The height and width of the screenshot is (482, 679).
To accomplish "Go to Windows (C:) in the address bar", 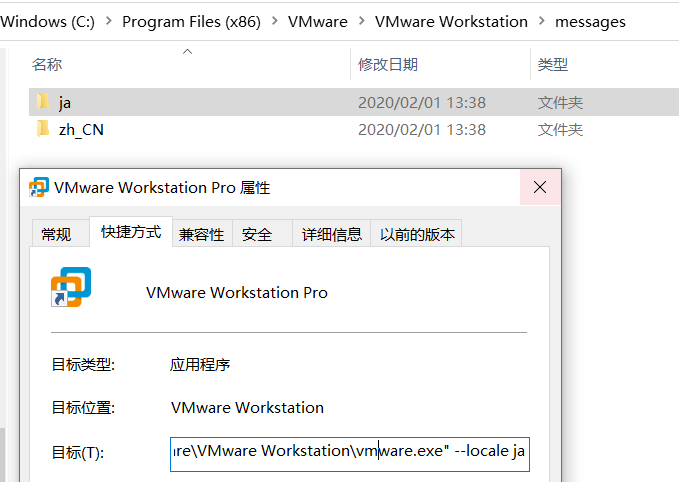I will (47, 21).
